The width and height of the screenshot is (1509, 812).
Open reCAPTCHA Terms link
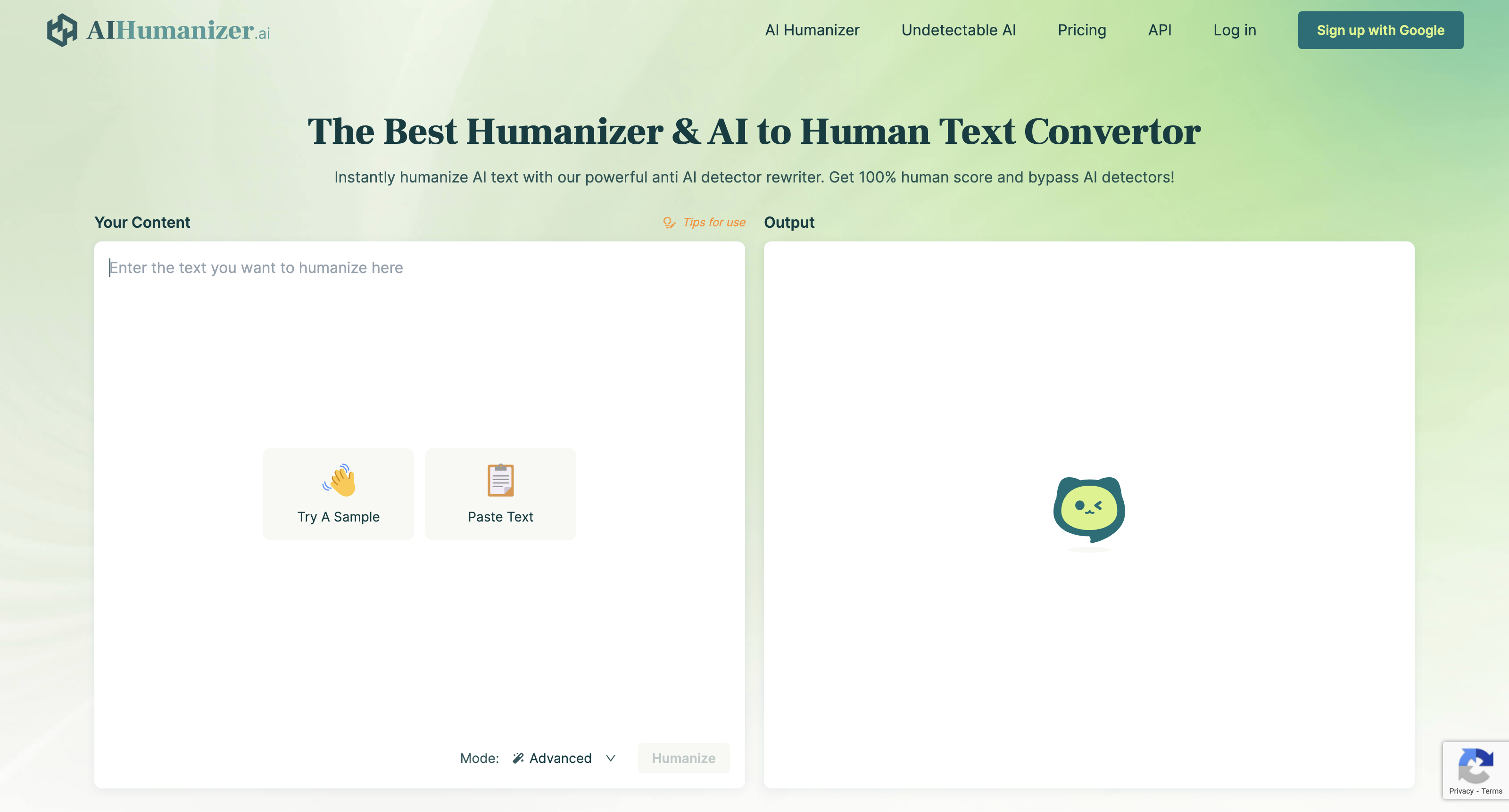click(x=1492, y=791)
